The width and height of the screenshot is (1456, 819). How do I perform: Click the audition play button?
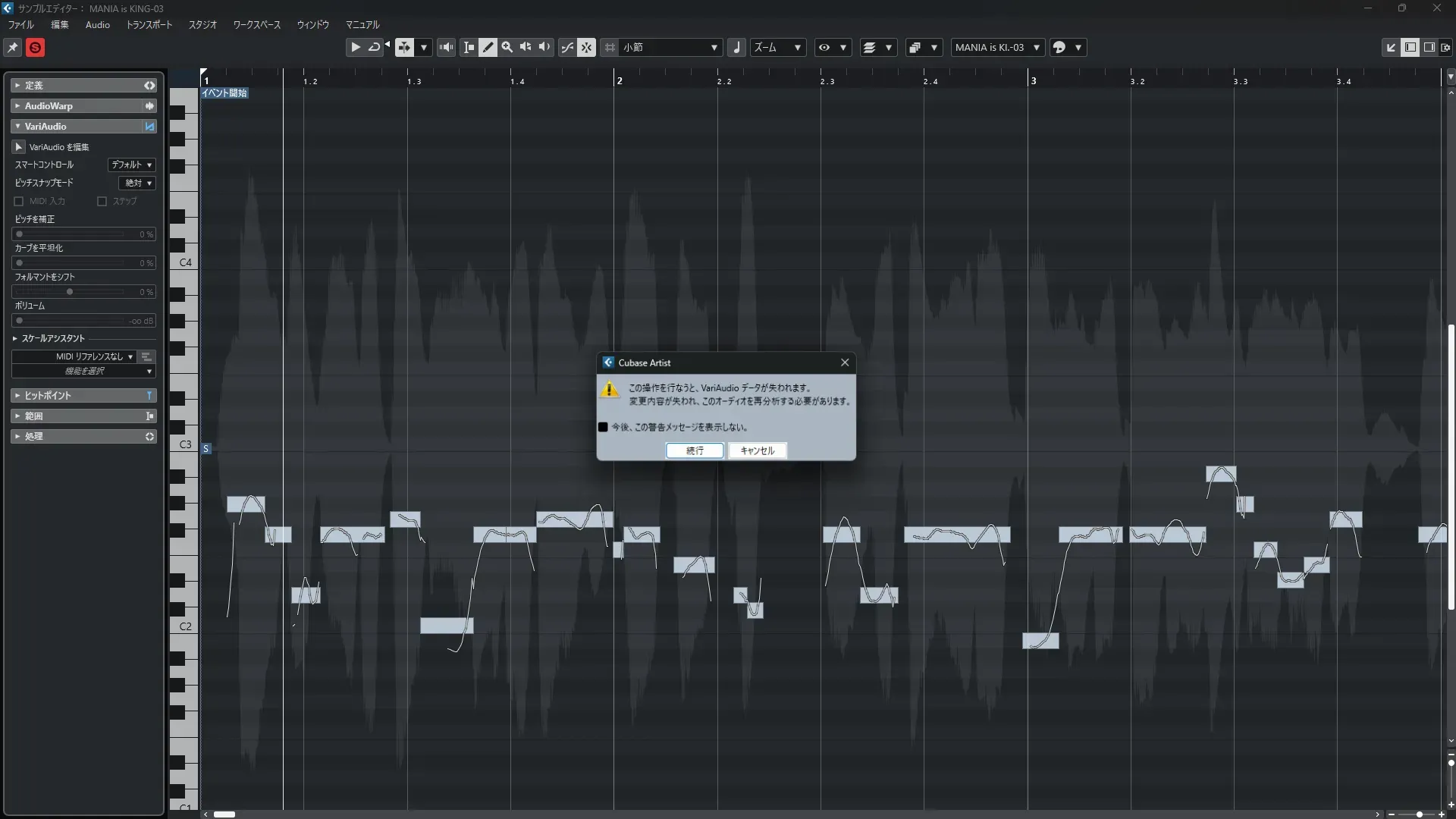[355, 47]
